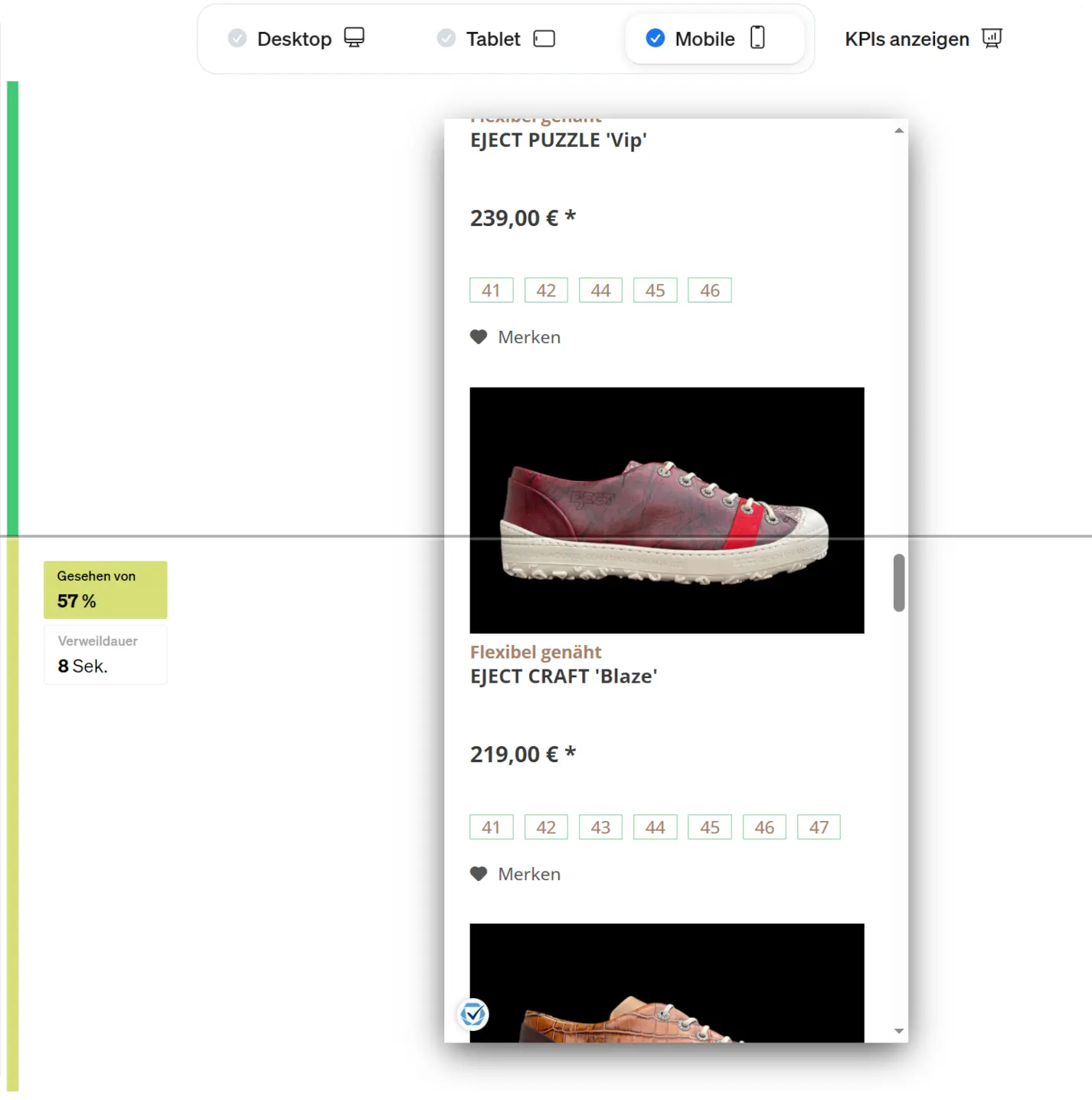Image resolution: width=1092 pixels, height=1100 pixels.
Task: Select size 46 for EJECT PUZZLE 'Vip'
Action: point(710,290)
